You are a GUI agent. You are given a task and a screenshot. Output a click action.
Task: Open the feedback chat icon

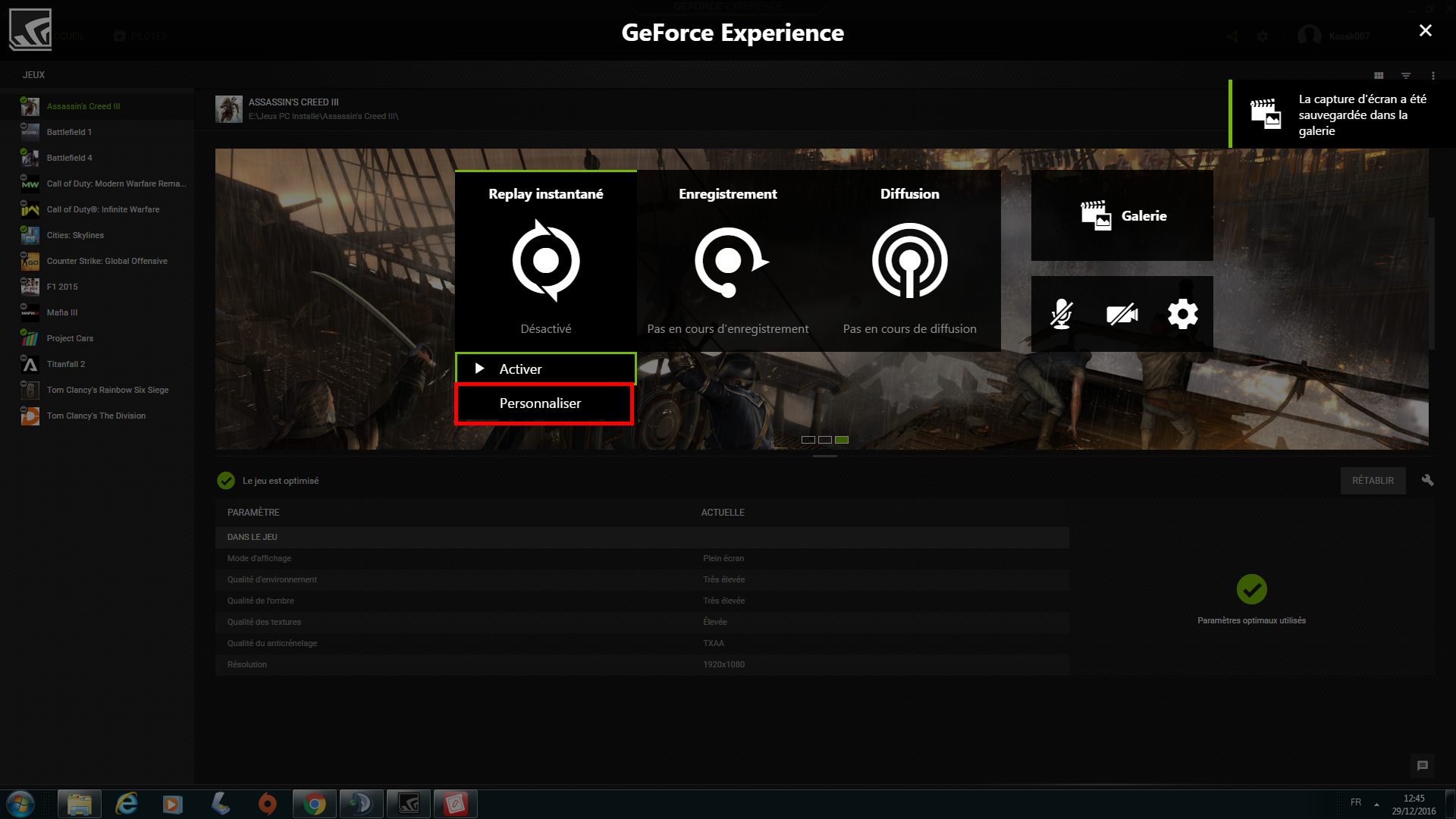(x=1423, y=766)
